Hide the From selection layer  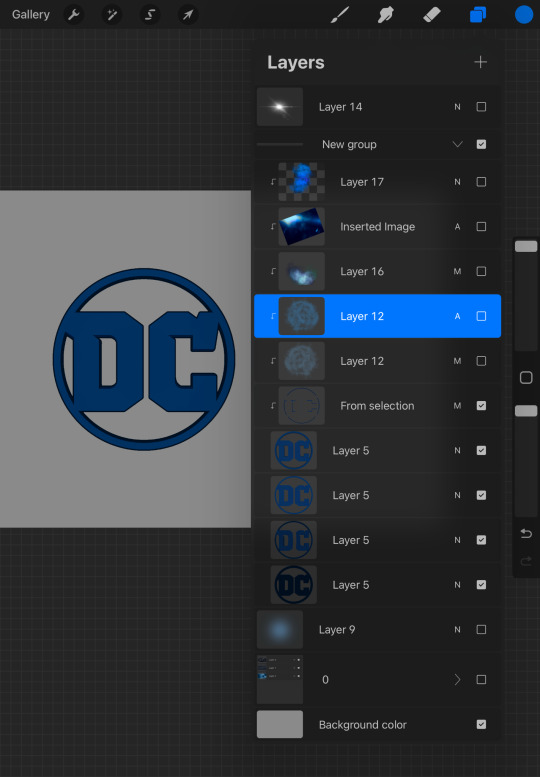pos(481,405)
